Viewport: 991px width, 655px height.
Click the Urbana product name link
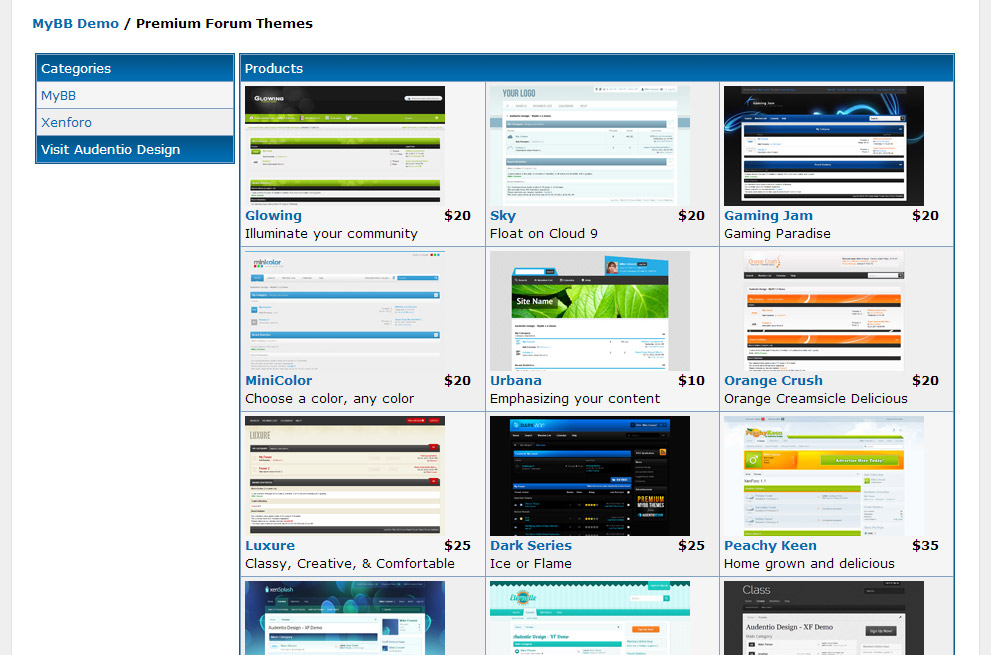tap(516, 381)
